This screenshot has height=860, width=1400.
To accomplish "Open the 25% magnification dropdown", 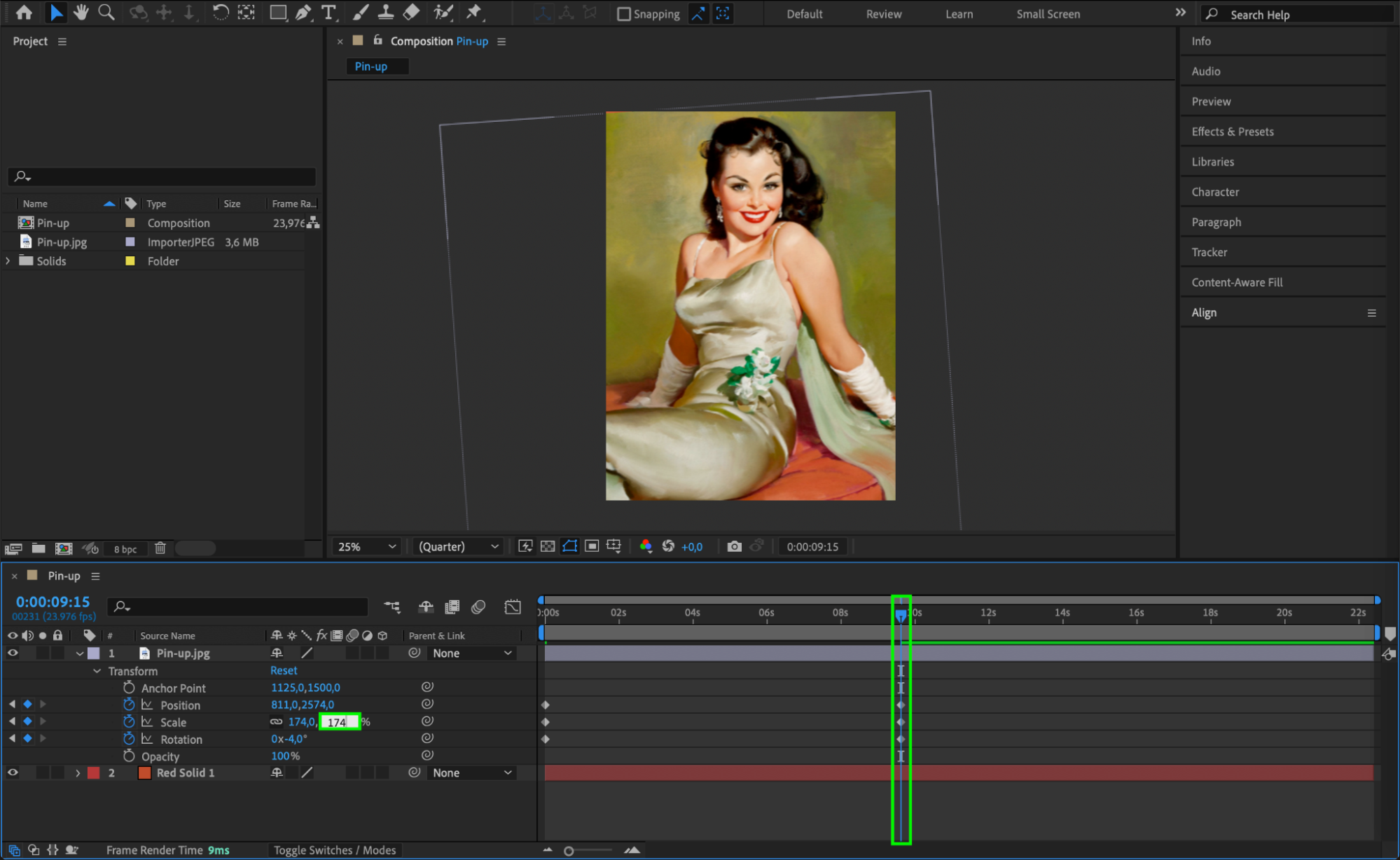I will 367,546.
